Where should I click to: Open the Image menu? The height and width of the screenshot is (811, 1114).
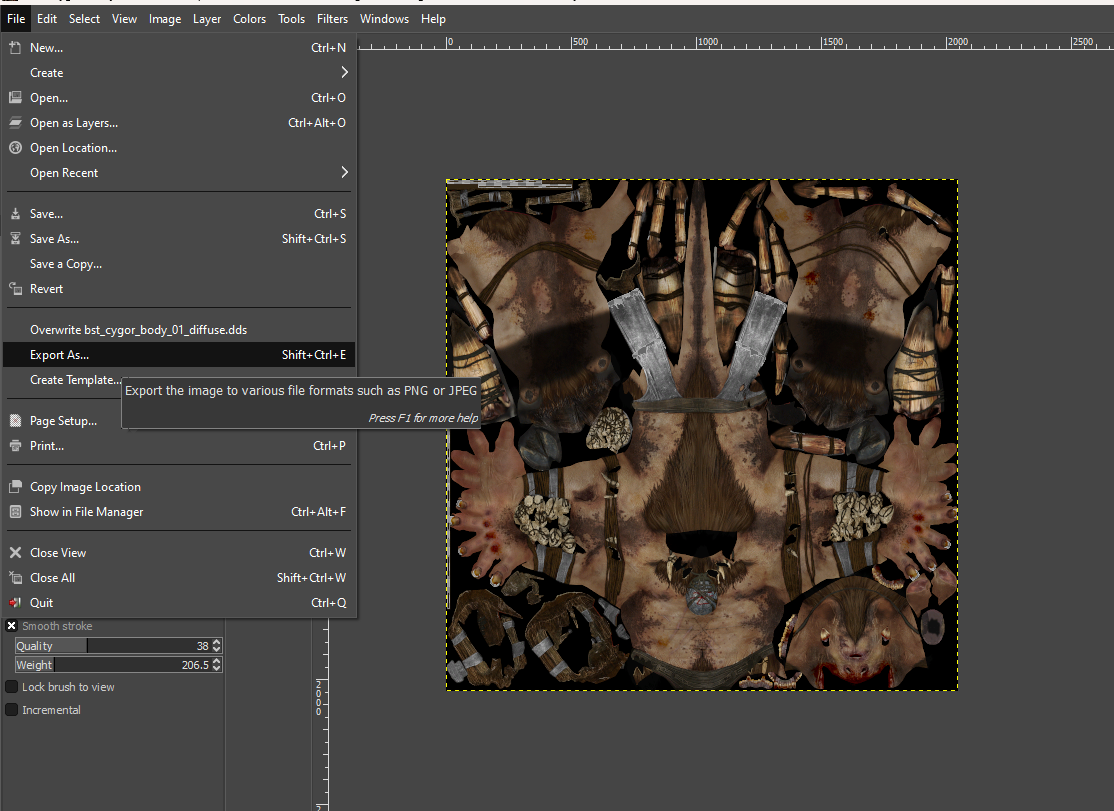pos(165,19)
